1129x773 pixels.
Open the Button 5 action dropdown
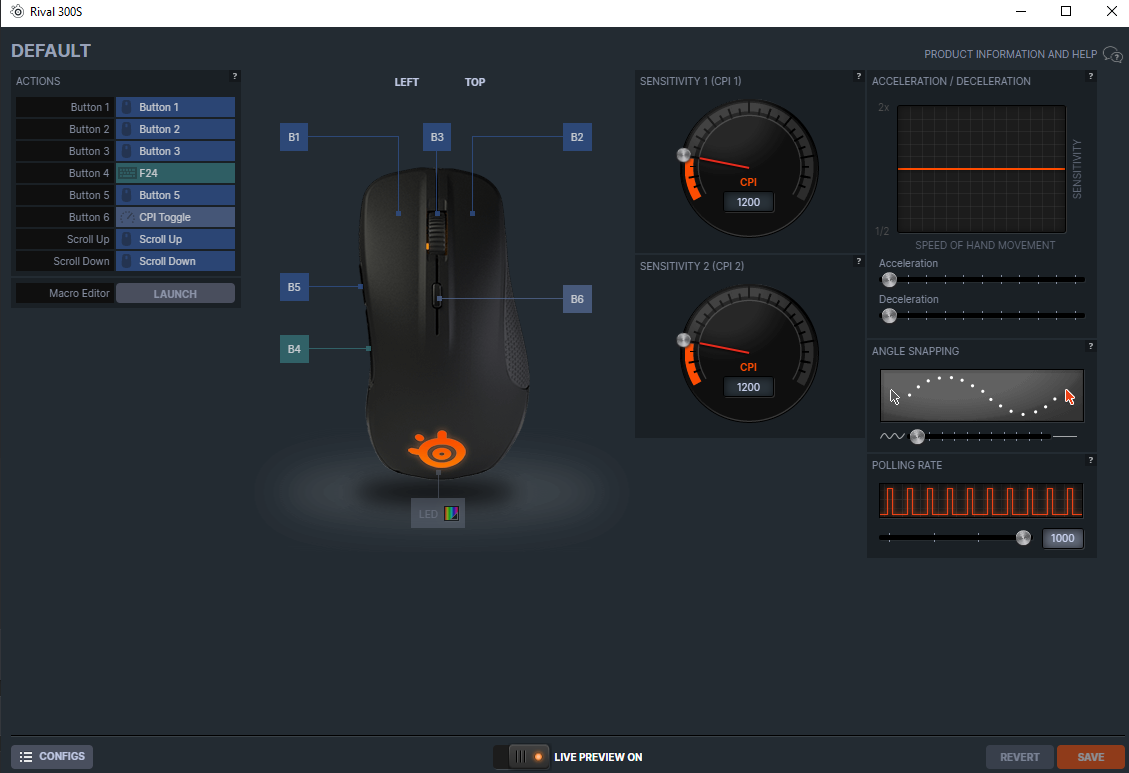point(175,195)
